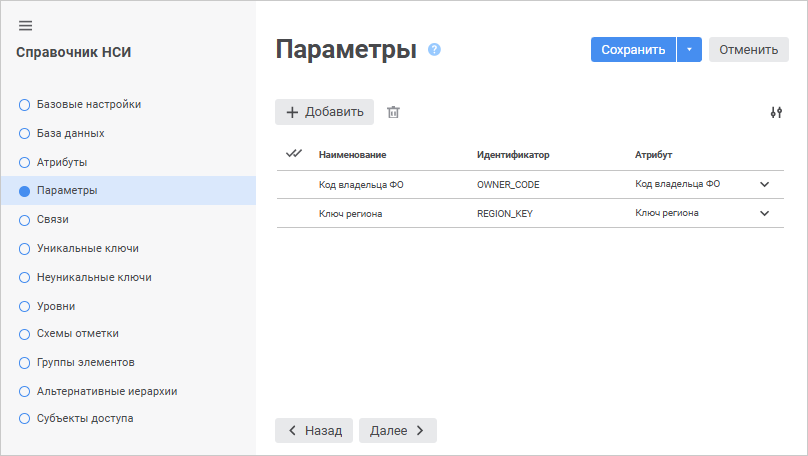
Task: Edit the OWNER_CODE identifier cell
Action: [509, 185]
